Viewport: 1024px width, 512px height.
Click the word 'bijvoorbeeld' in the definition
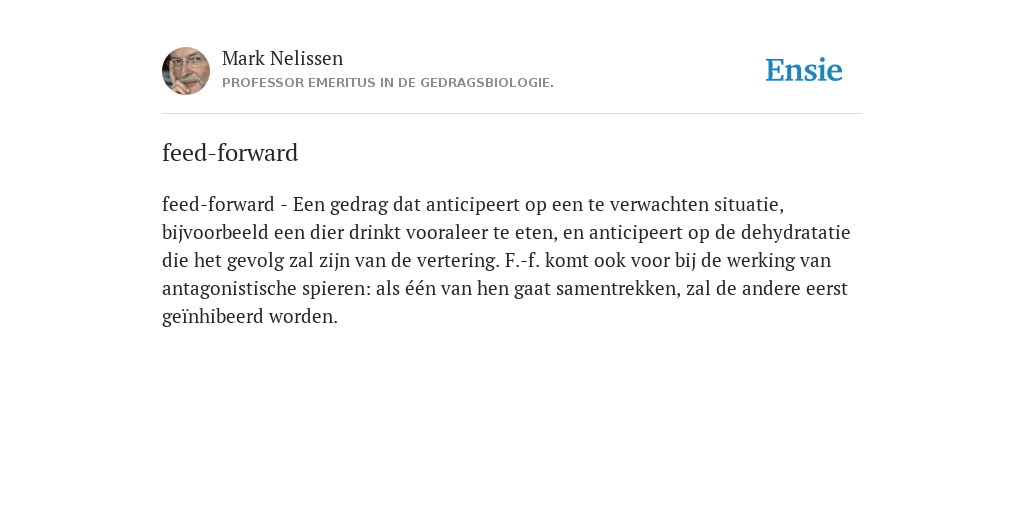coord(216,232)
